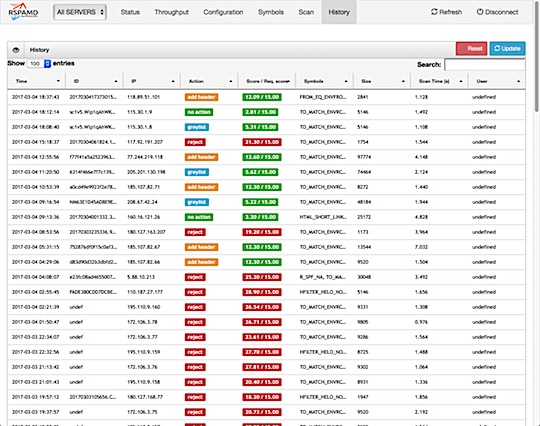Click the no action badge for 115.30.1.9
This screenshot has width=540, height=426.
click(x=199, y=112)
